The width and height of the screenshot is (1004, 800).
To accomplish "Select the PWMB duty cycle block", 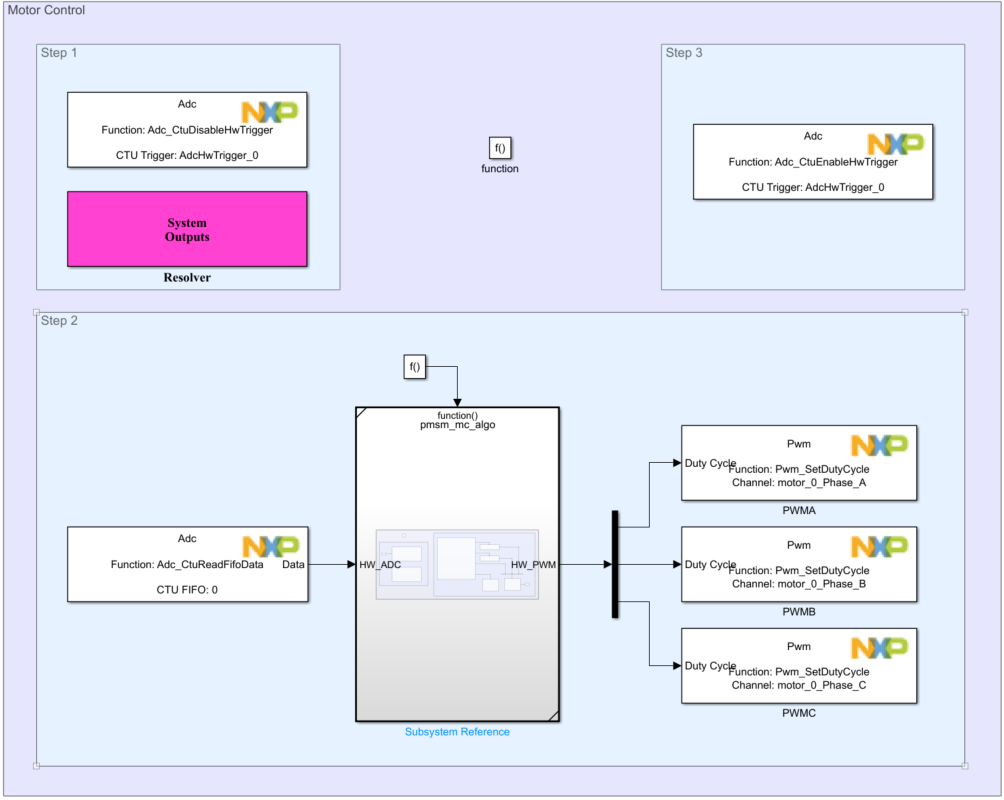I will pos(798,564).
